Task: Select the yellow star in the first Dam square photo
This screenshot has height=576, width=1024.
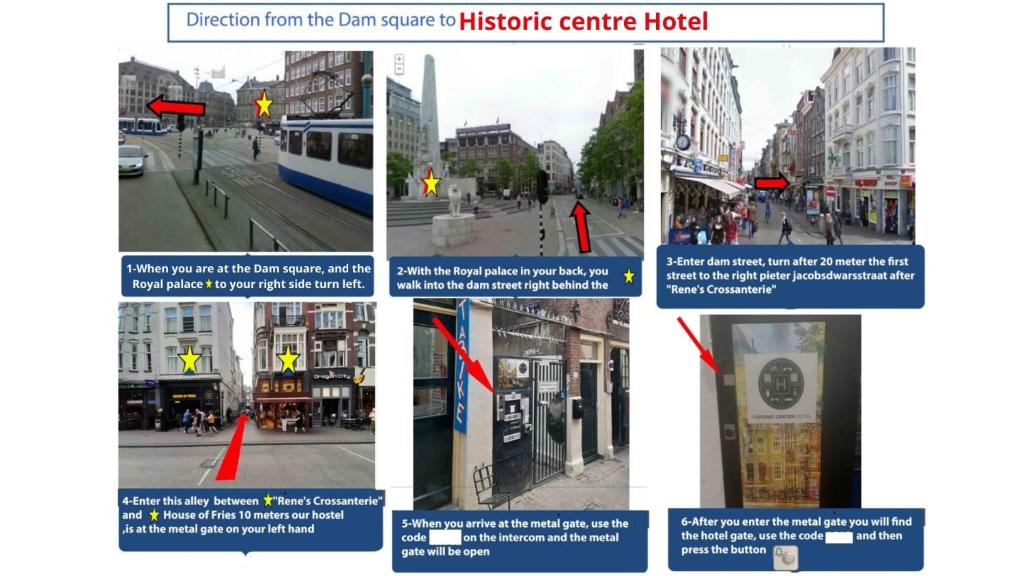Action: (262, 103)
